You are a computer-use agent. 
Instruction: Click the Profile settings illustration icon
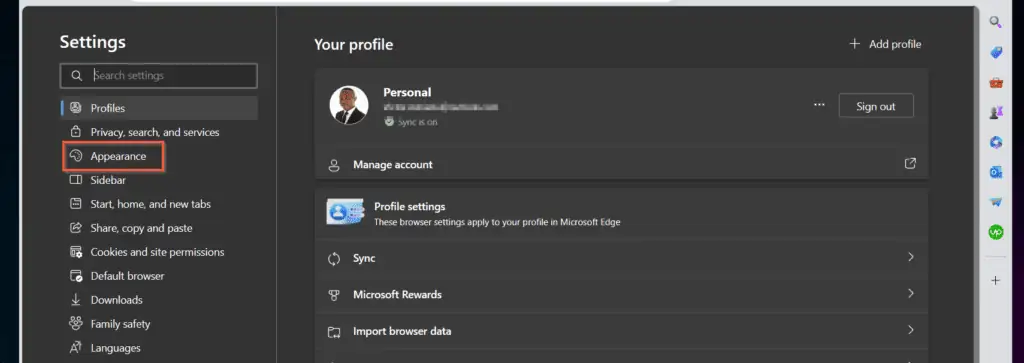pyautogui.click(x=345, y=212)
